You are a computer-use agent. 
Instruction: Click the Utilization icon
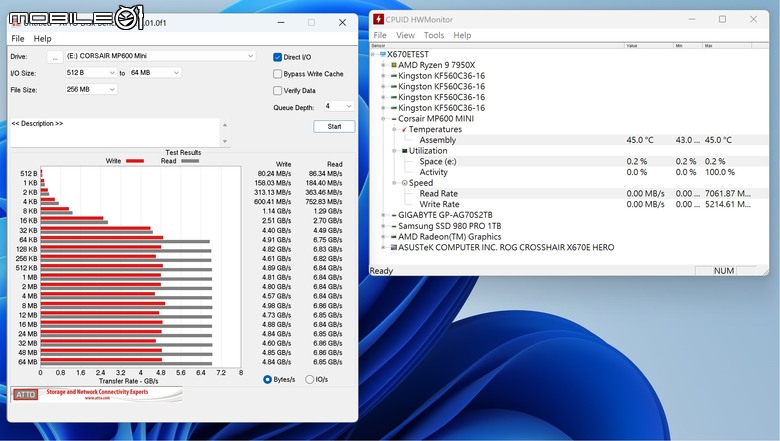[404, 151]
